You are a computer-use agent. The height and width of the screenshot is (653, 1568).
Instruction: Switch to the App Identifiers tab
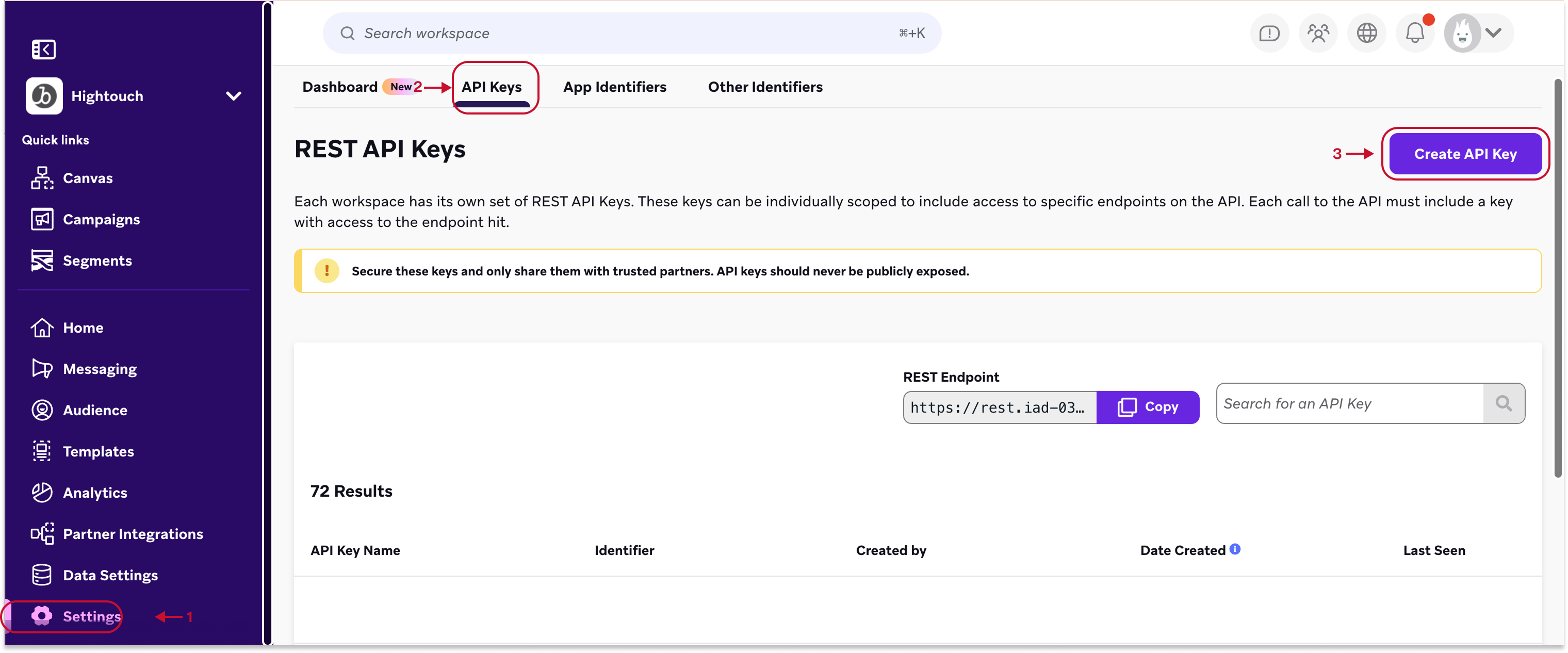click(615, 87)
